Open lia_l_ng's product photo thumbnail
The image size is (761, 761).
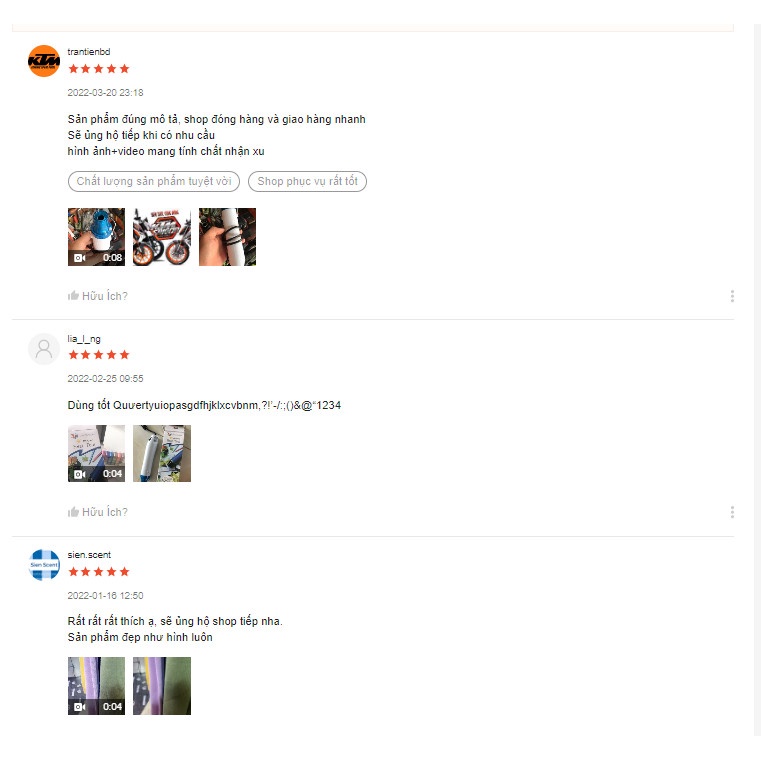pyautogui.click(x=162, y=453)
